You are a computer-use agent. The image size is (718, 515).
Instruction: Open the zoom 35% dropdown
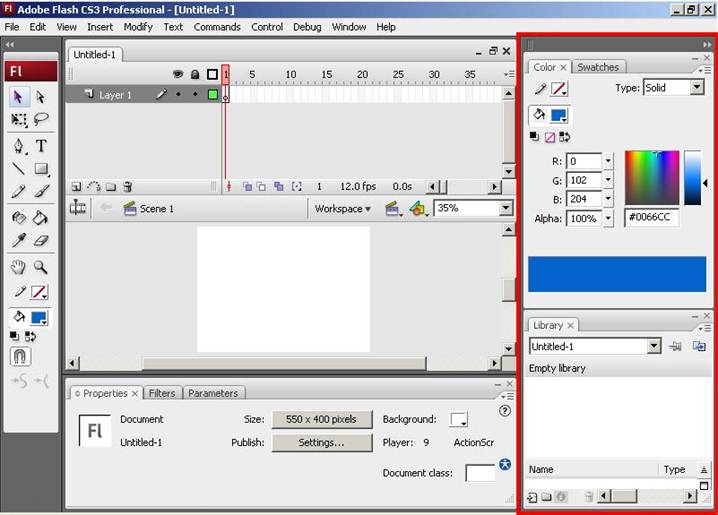tap(506, 208)
